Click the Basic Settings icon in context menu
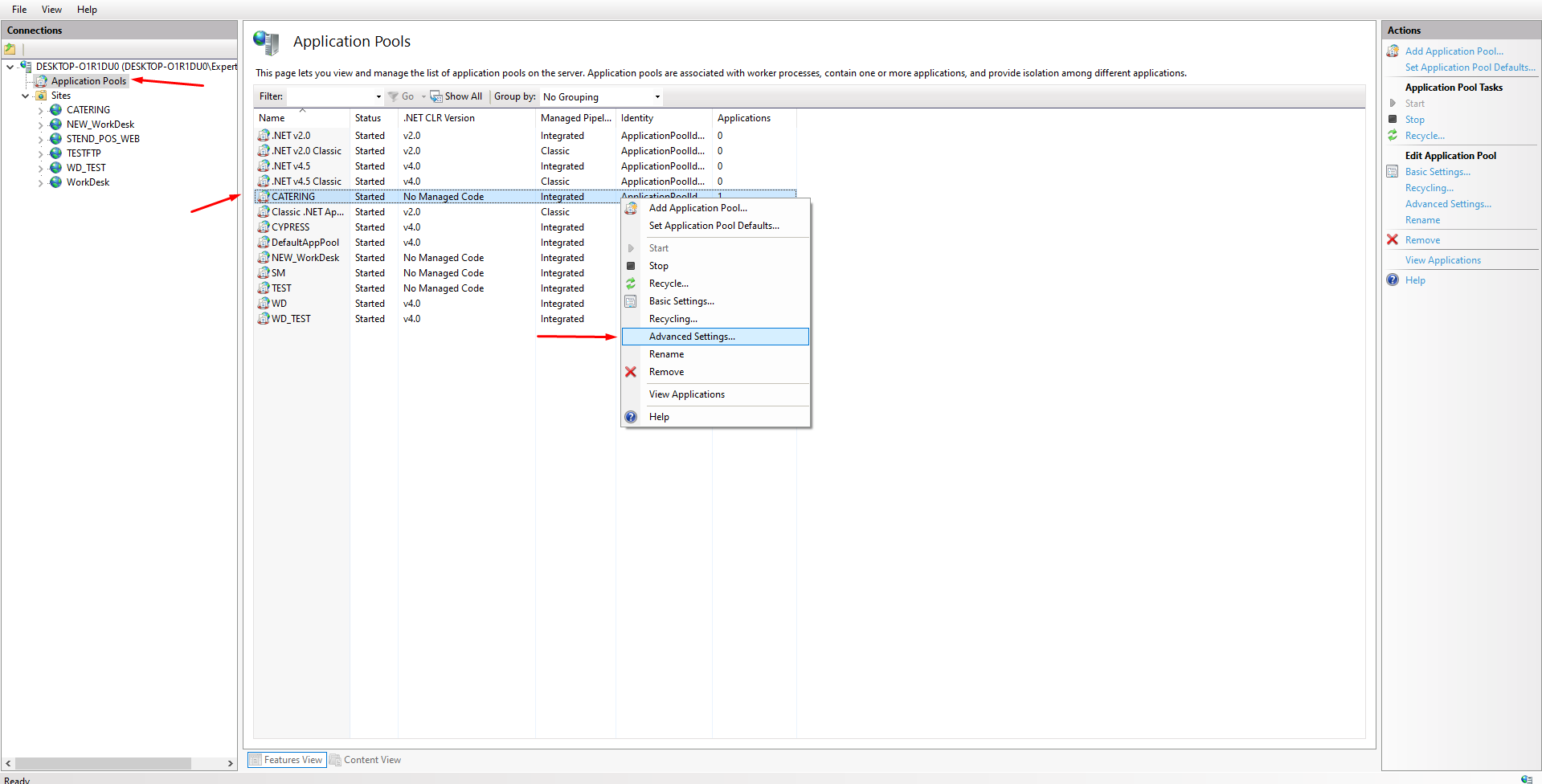 coord(631,301)
